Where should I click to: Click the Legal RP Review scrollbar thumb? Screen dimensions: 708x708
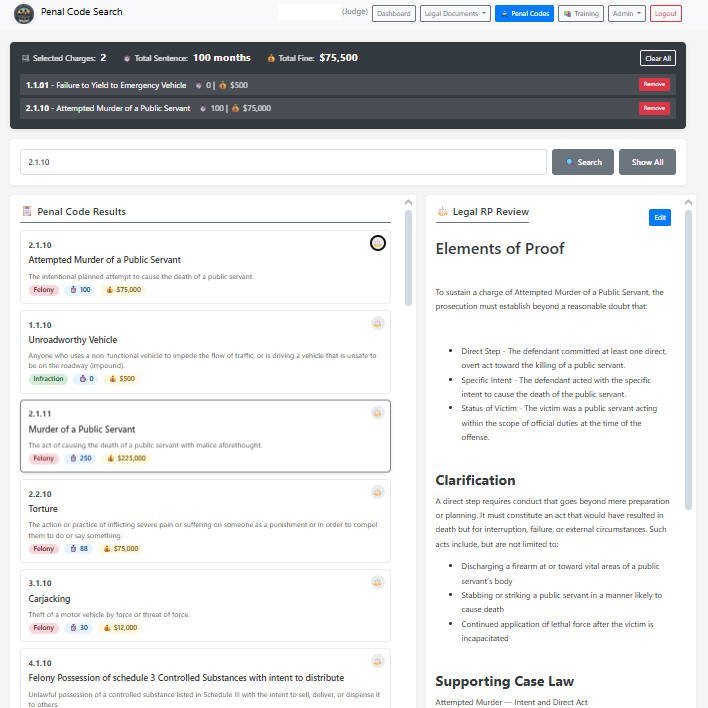(688, 360)
